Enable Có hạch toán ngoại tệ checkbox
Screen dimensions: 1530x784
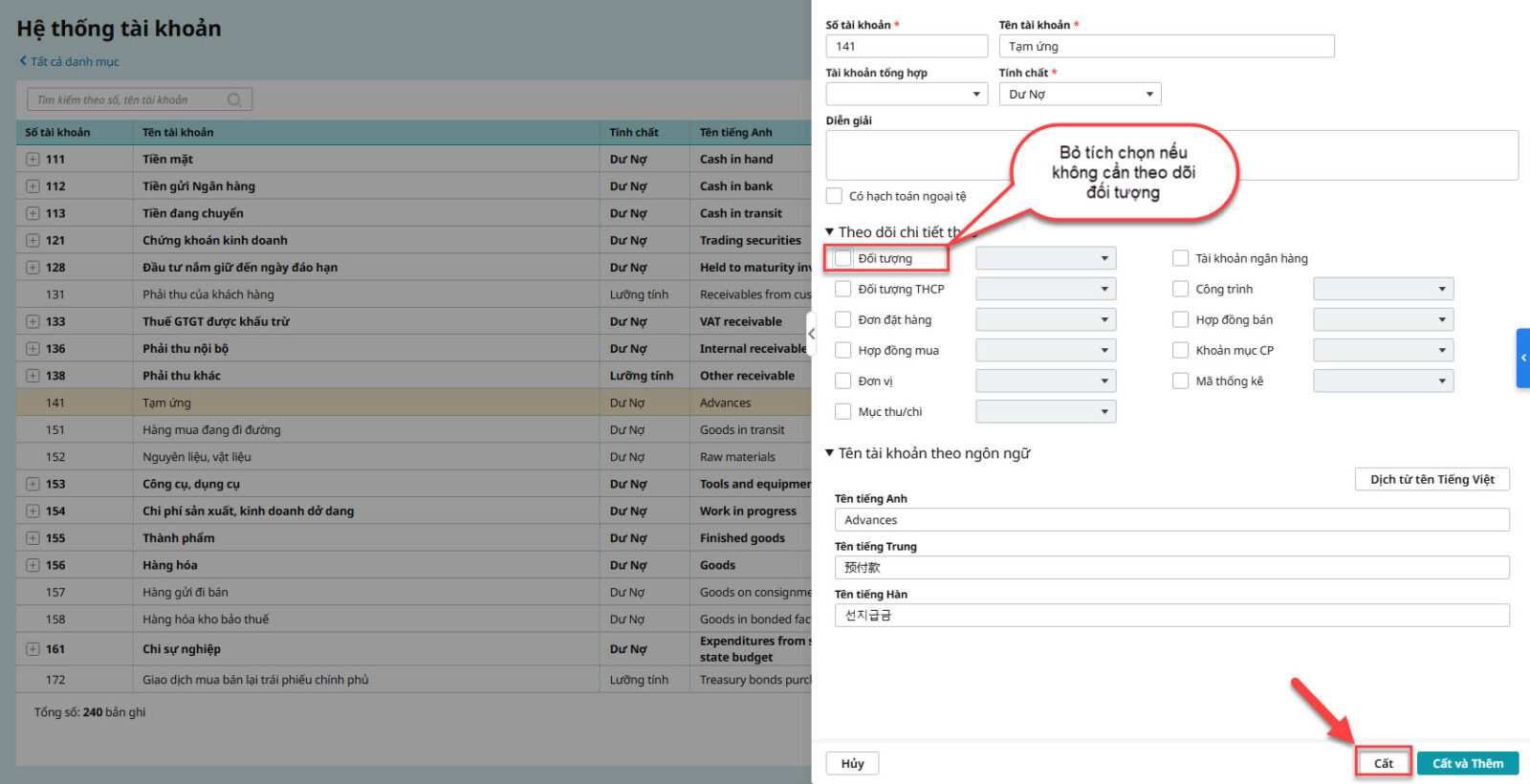[835, 196]
